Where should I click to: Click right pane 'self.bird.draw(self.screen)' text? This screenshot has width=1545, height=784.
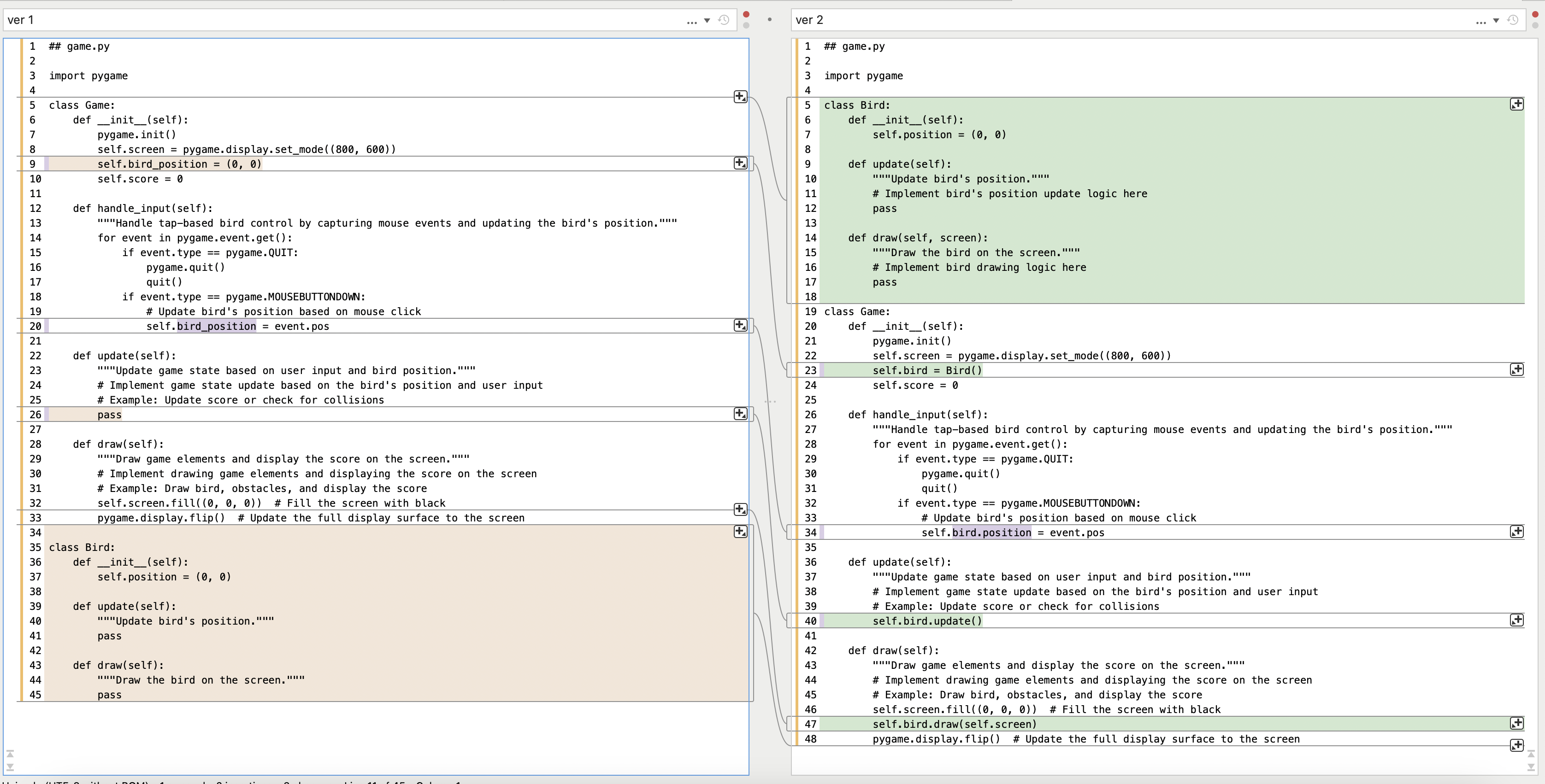click(955, 724)
